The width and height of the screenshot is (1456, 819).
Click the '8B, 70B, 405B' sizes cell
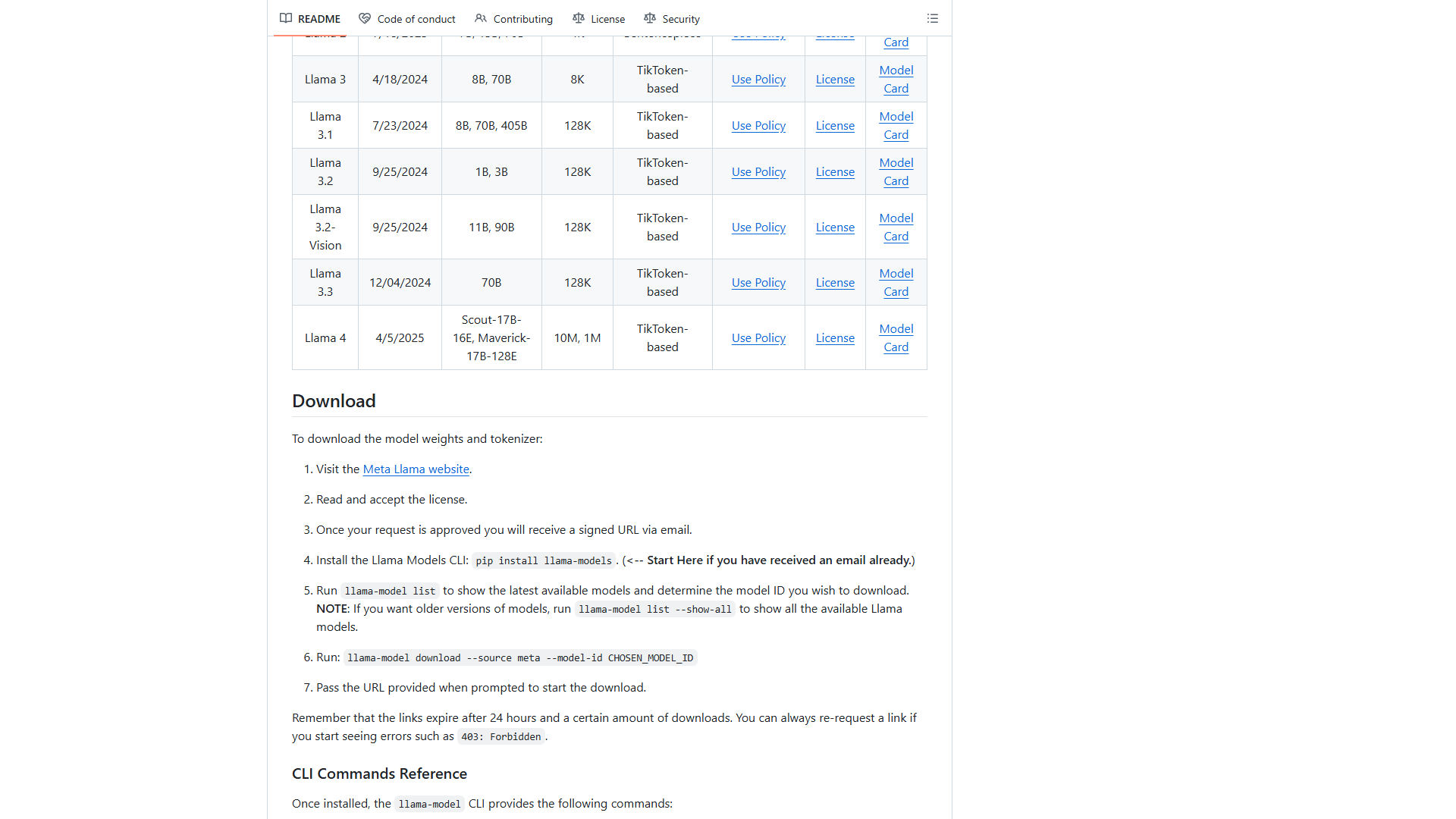(491, 125)
